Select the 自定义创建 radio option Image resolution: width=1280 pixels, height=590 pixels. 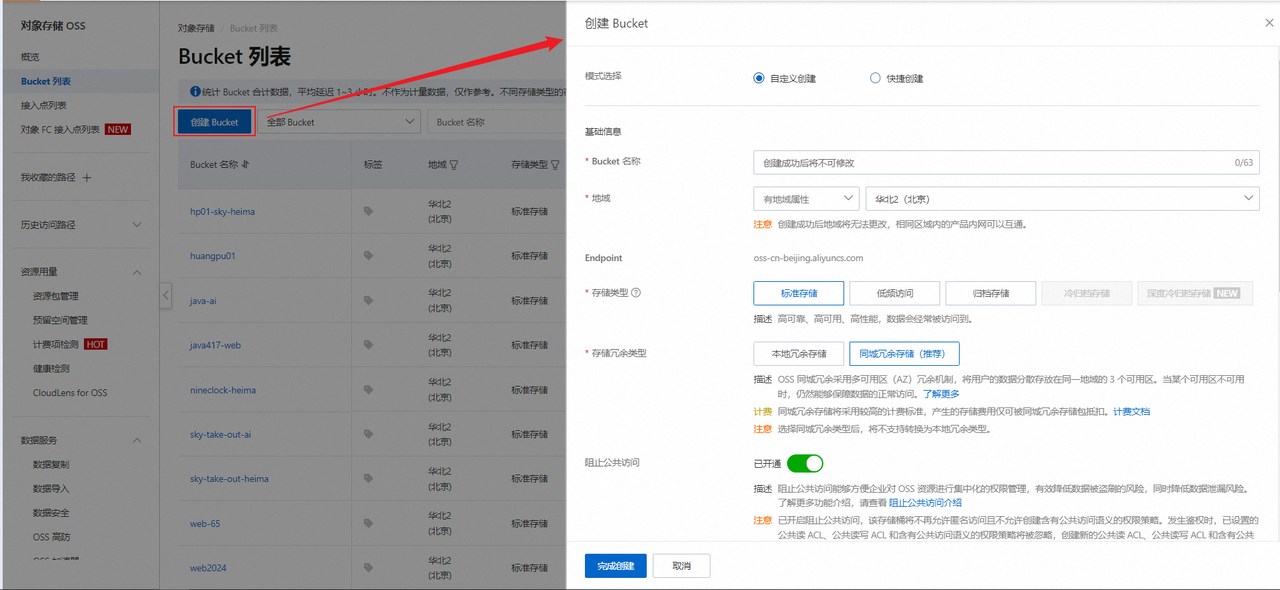click(x=759, y=78)
